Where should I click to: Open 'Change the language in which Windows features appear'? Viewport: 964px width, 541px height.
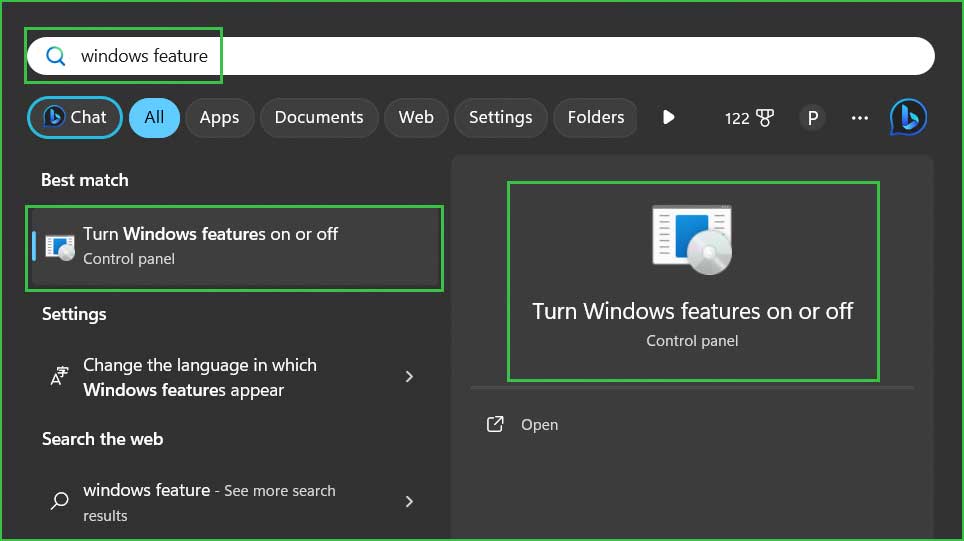234,377
